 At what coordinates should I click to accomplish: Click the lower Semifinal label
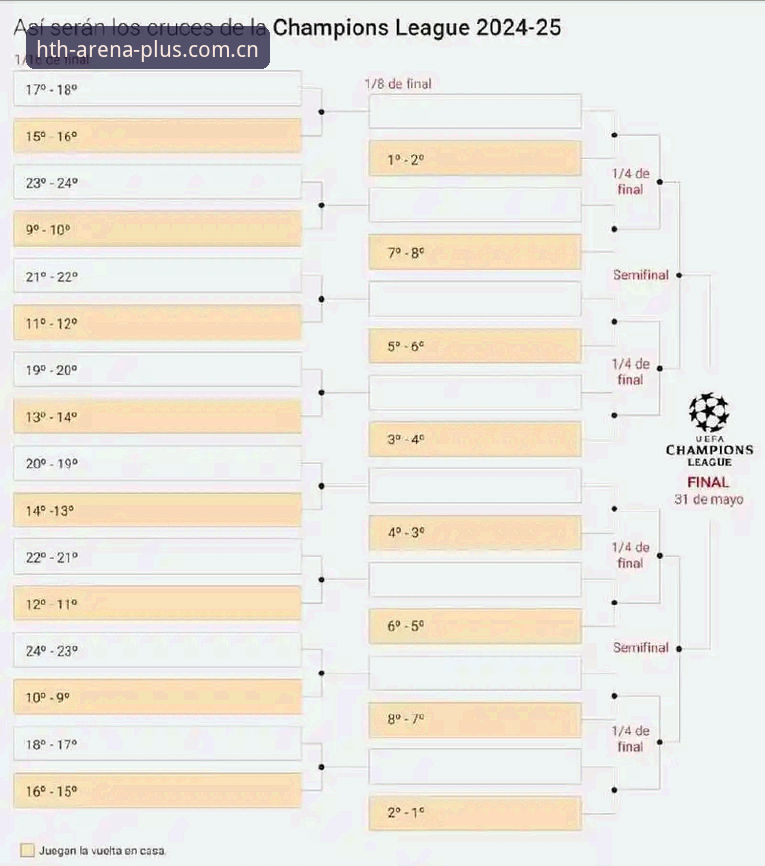pos(641,647)
